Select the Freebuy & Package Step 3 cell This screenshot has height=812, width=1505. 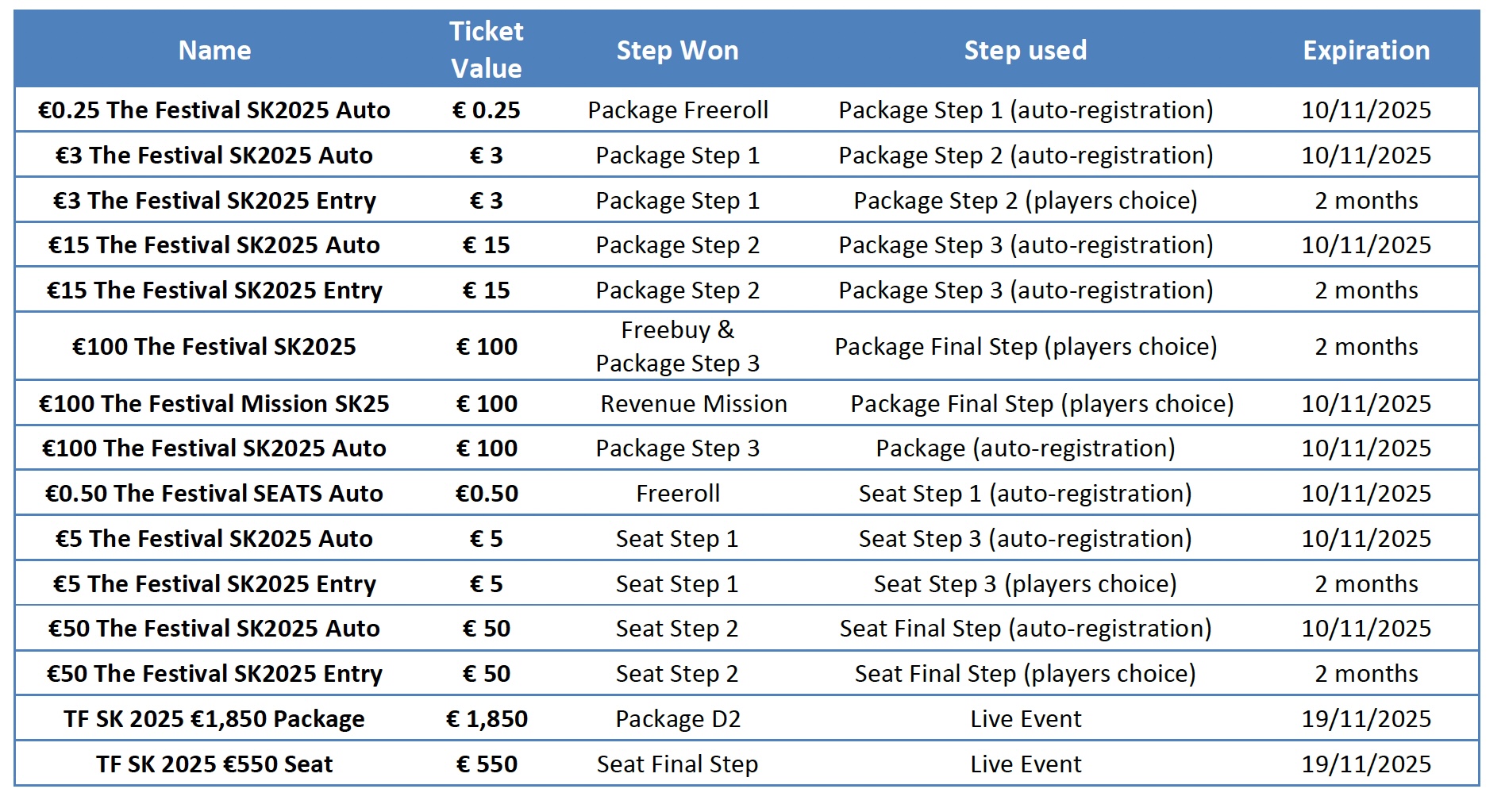pyautogui.click(x=677, y=346)
